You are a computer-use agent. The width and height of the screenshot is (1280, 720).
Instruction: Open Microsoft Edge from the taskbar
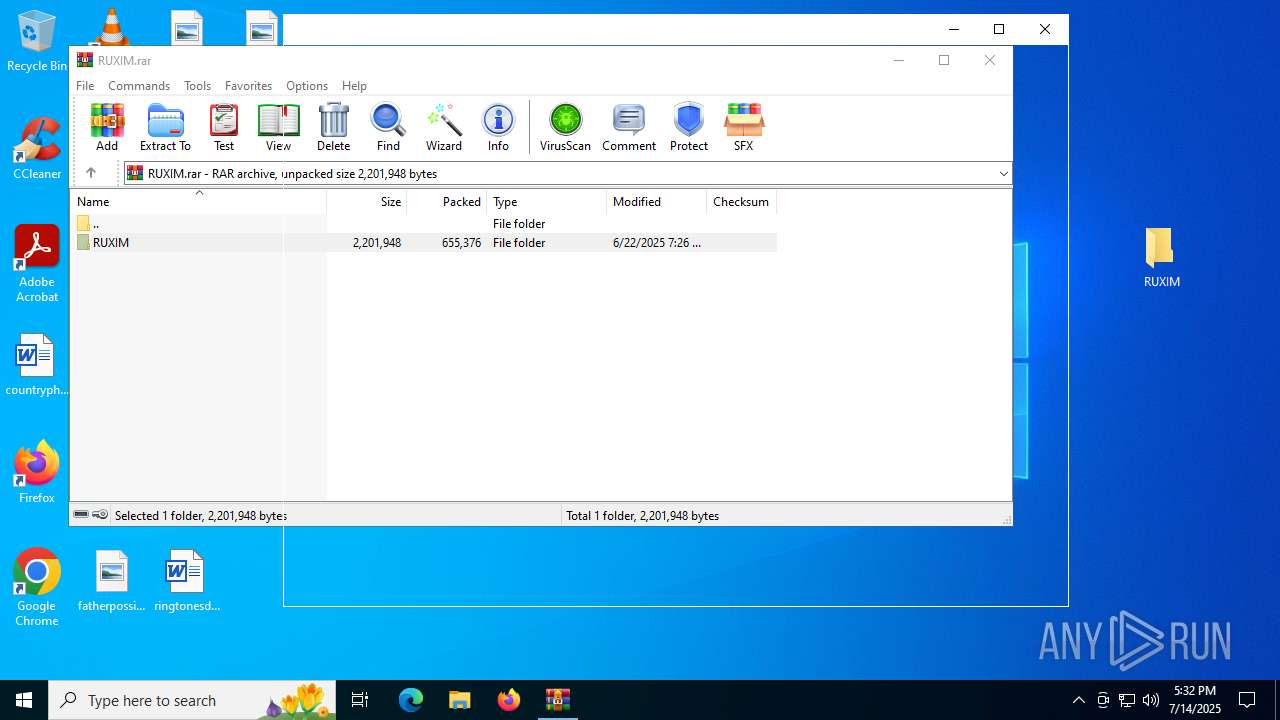[411, 700]
